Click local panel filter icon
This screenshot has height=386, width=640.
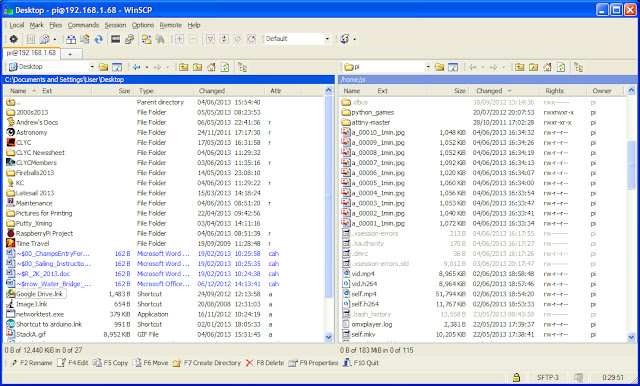[117, 67]
